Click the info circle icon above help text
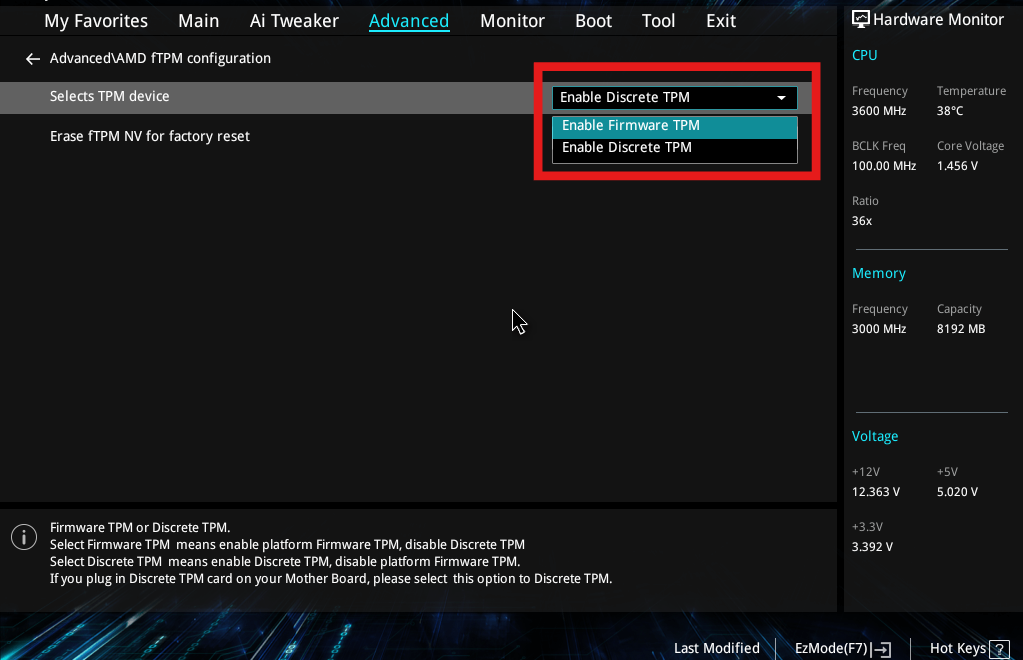 [23, 537]
